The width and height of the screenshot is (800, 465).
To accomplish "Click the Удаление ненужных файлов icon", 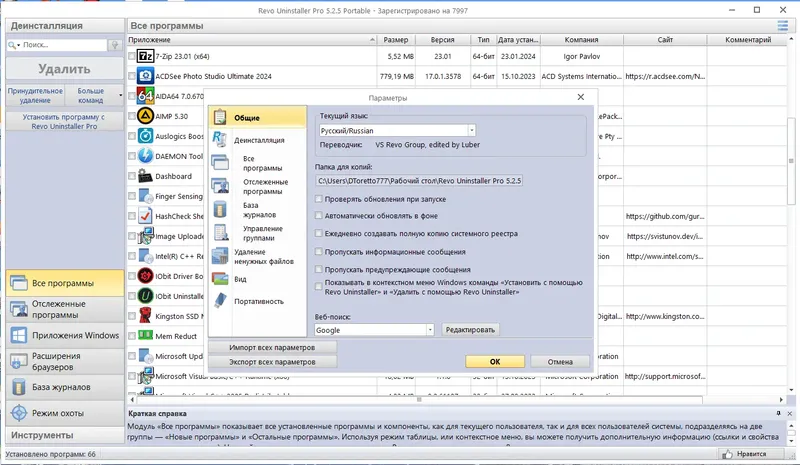I will pyautogui.click(x=220, y=256).
